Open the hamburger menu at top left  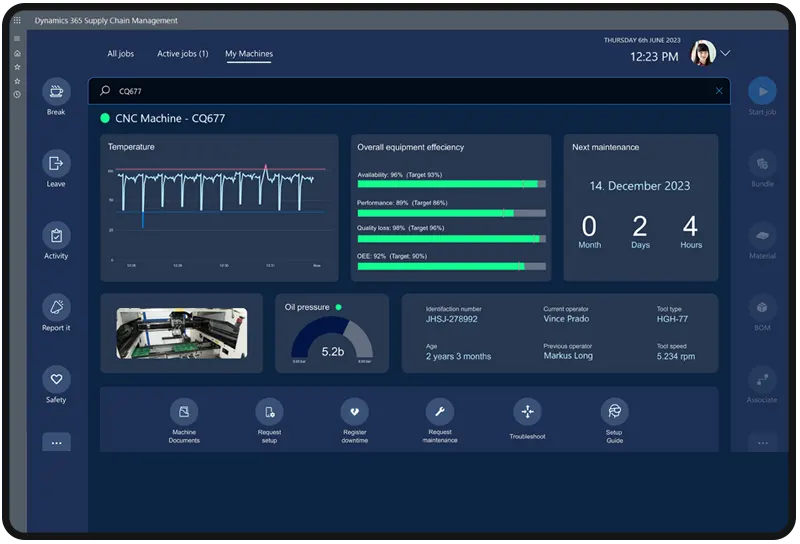tap(16, 39)
